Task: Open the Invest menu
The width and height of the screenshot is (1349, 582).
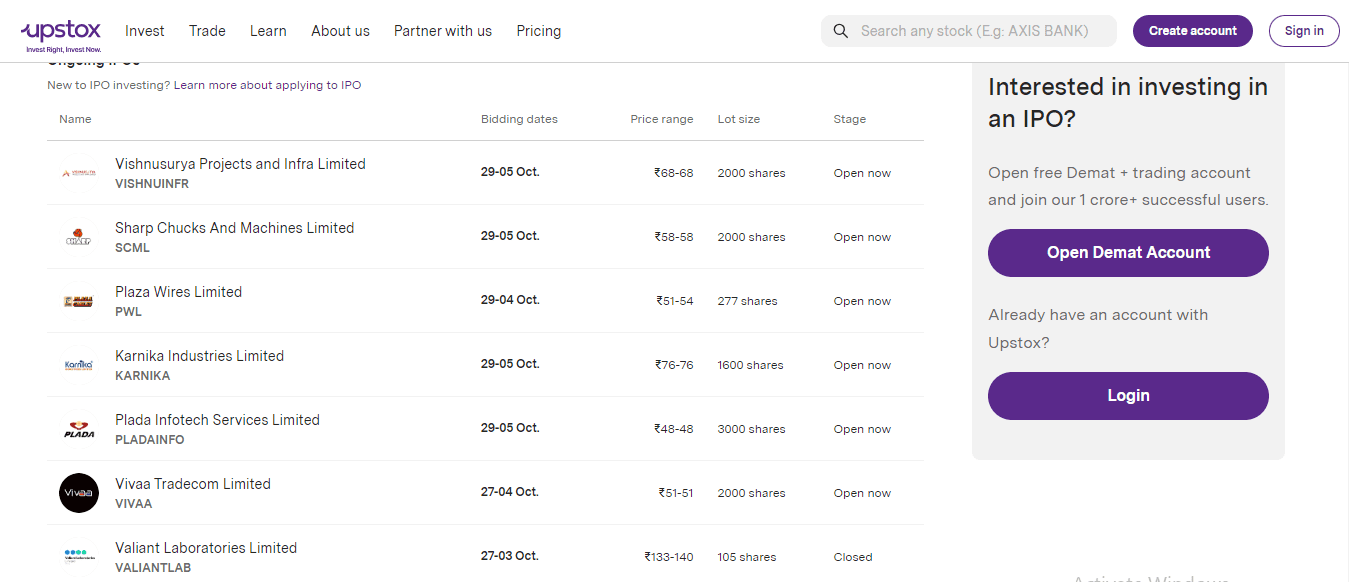Action: click(x=145, y=31)
